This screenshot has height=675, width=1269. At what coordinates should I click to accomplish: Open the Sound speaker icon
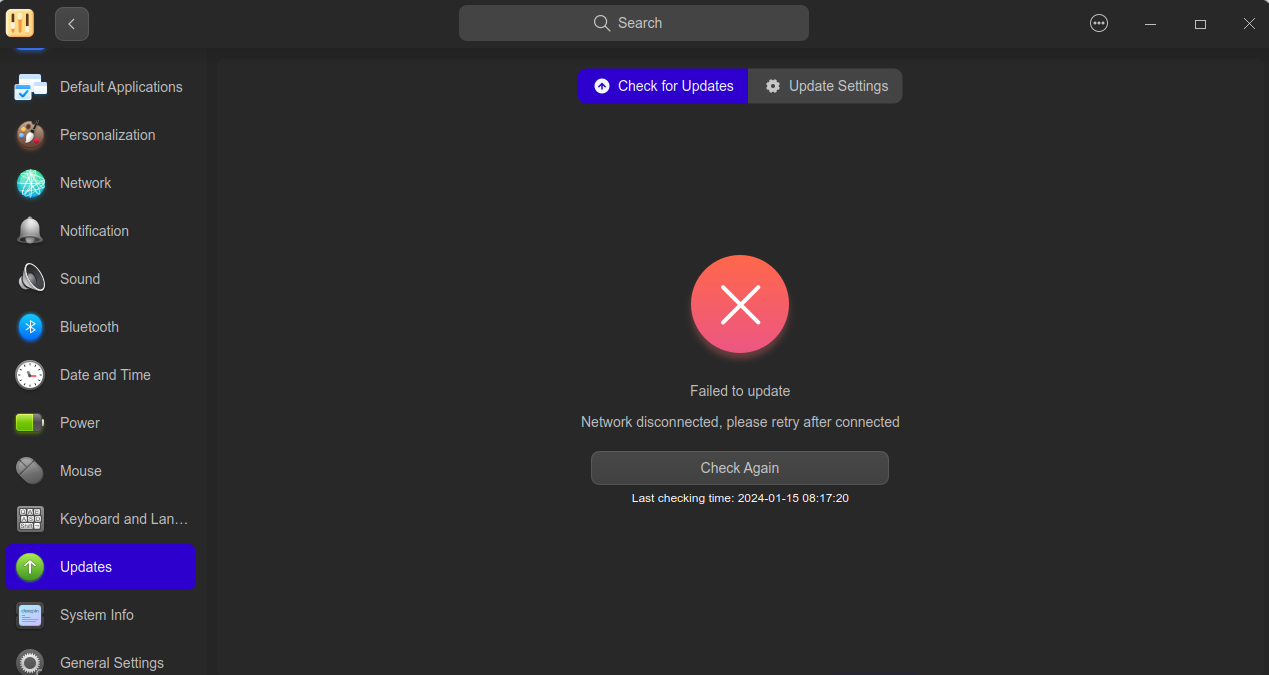pos(30,279)
